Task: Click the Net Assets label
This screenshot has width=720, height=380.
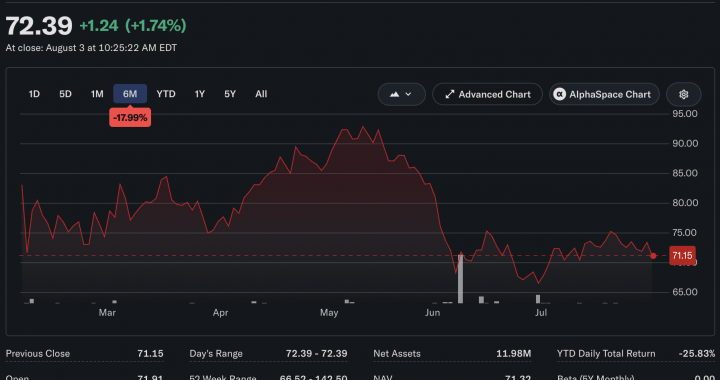Action: pos(397,354)
